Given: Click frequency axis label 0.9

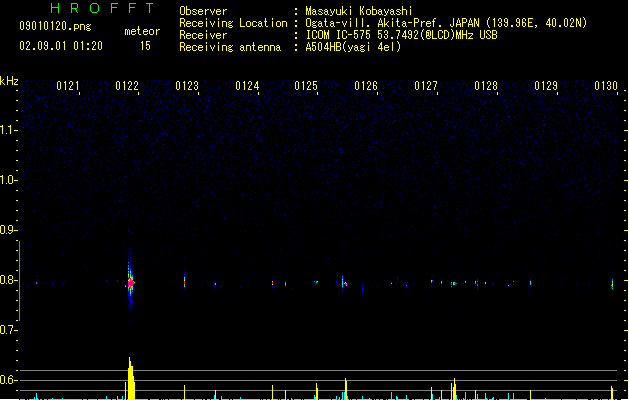Looking at the screenshot, I should 8,230.
